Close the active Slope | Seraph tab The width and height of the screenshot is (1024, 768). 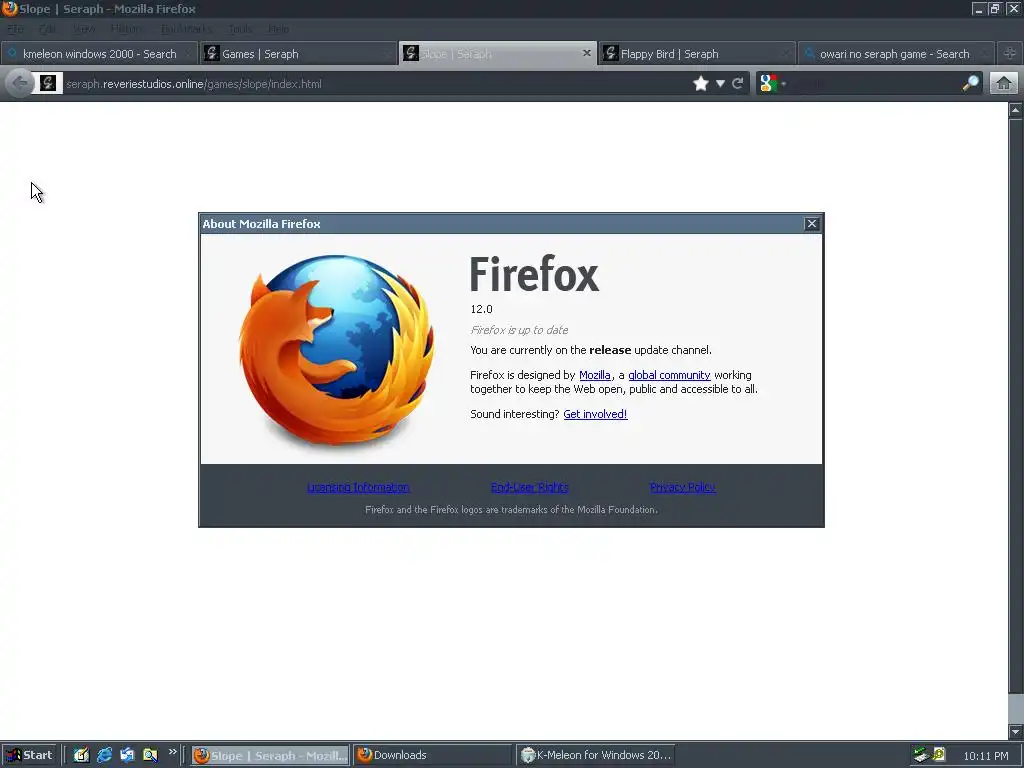pos(586,54)
